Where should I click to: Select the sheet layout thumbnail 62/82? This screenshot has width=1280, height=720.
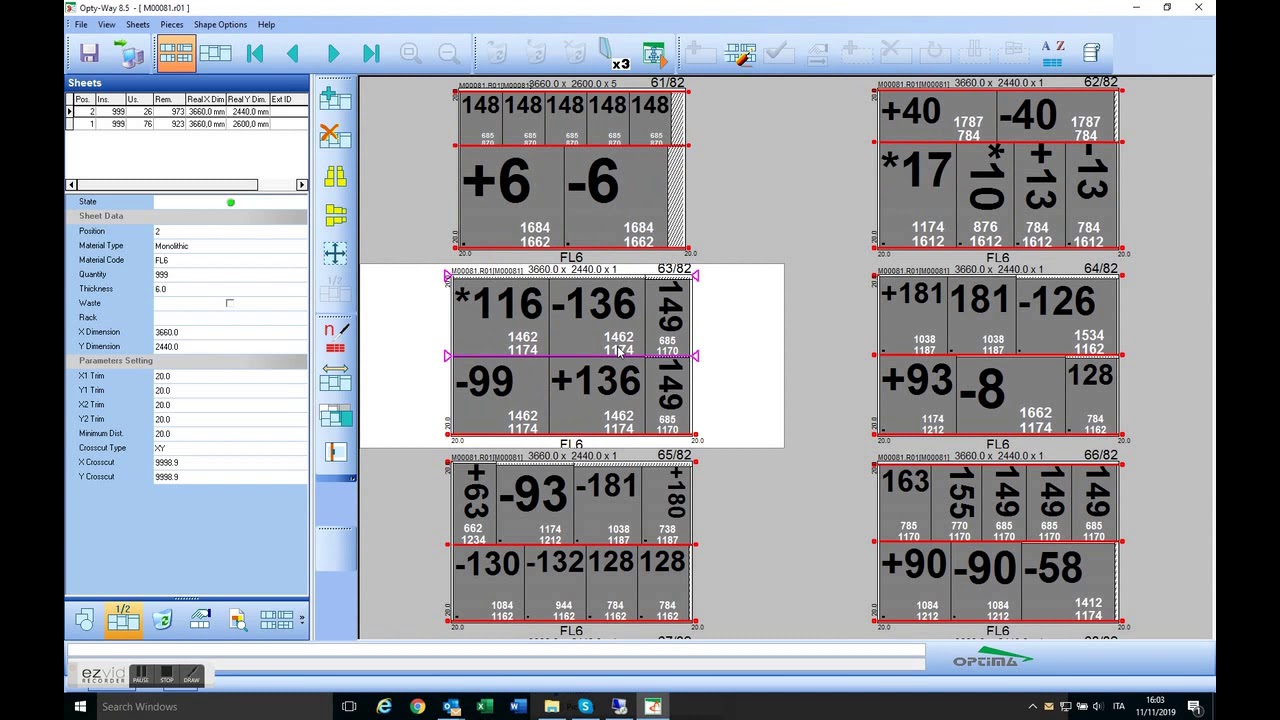point(998,169)
